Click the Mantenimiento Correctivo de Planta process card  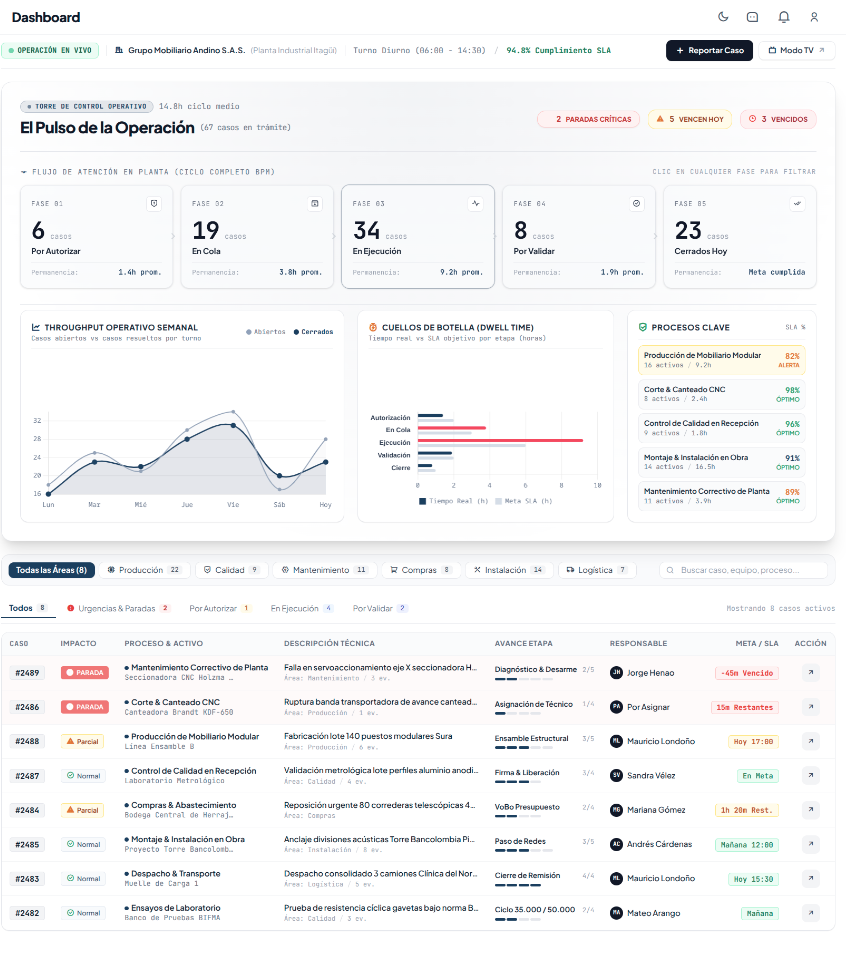coord(721,496)
